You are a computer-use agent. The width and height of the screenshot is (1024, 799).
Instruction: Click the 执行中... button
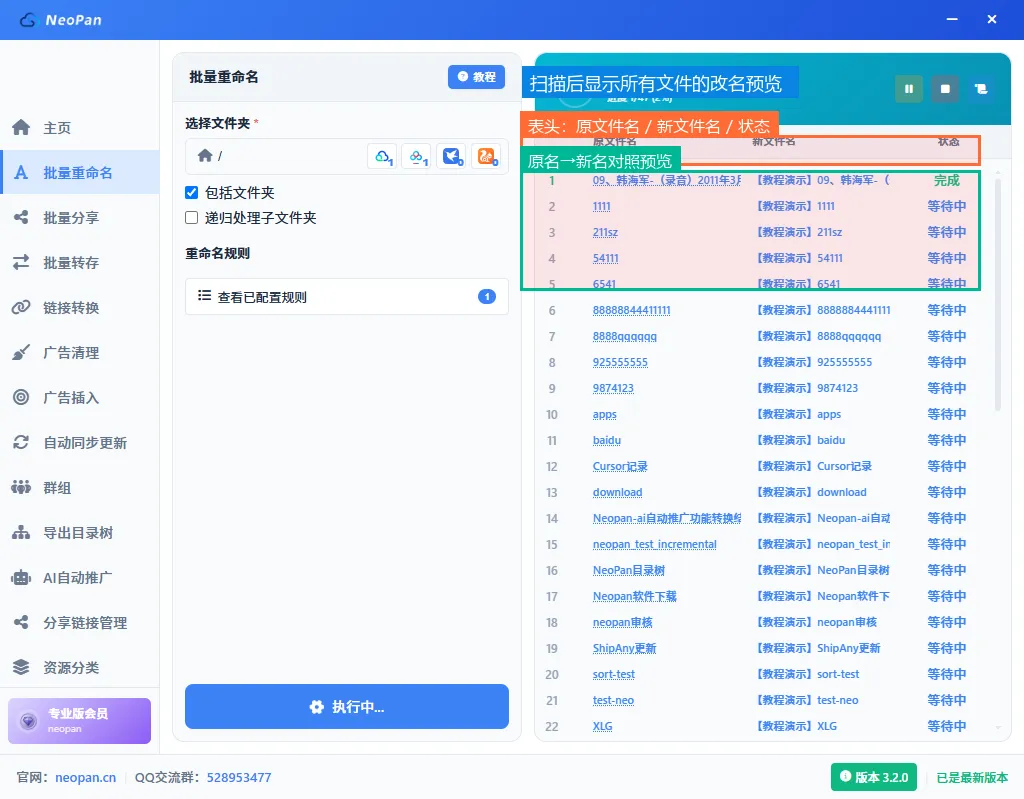(x=347, y=706)
